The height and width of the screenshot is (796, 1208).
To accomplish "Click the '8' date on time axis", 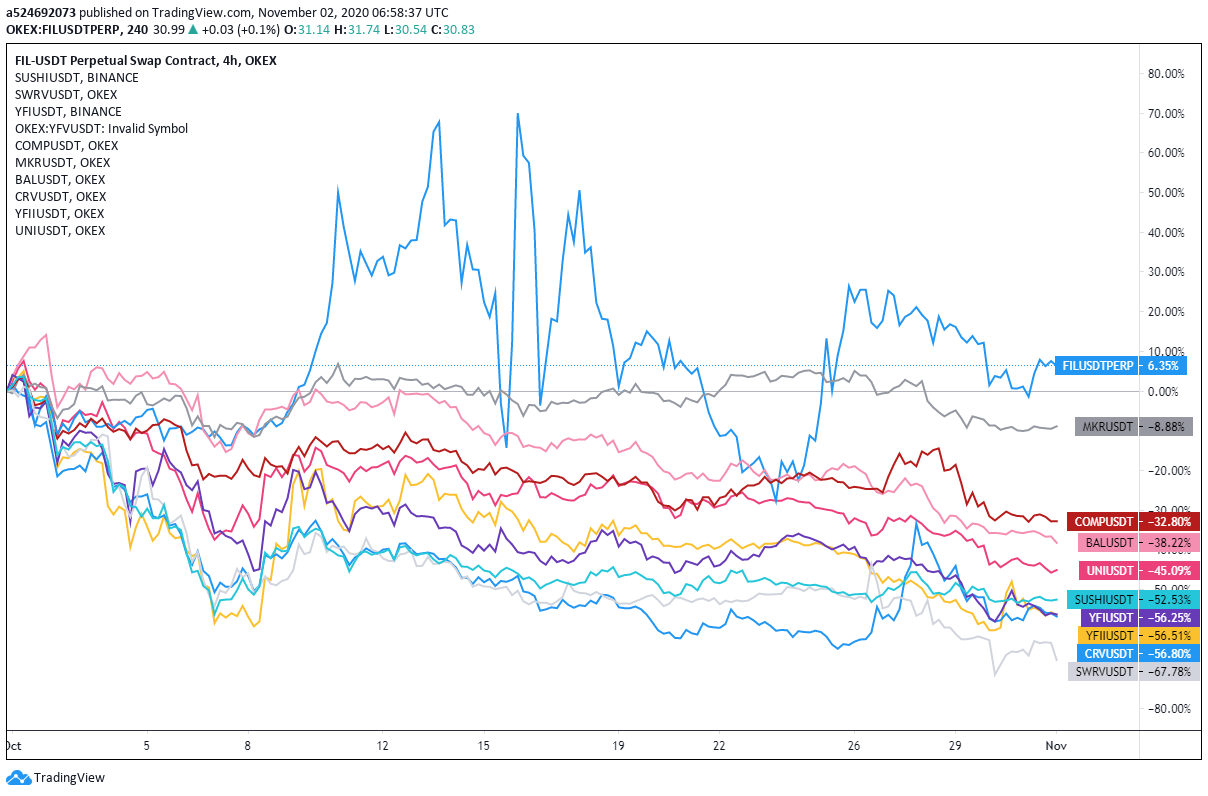I will tap(246, 746).
